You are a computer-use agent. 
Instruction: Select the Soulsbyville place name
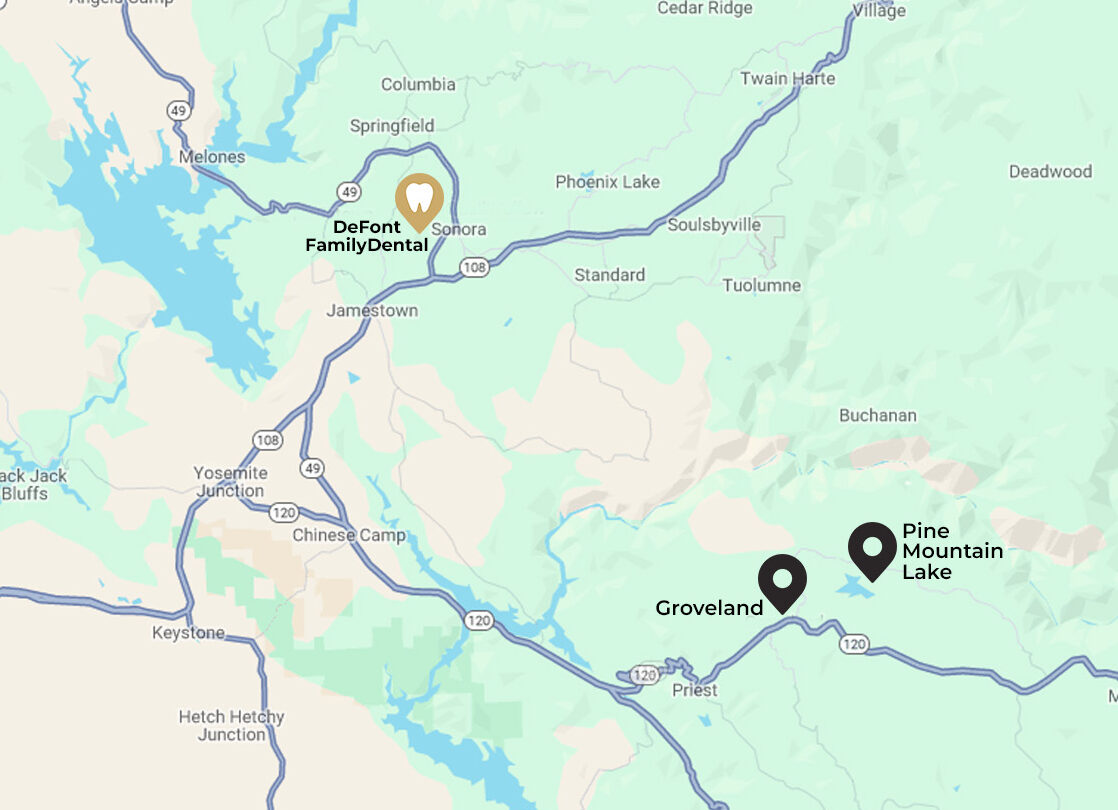coord(714,225)
